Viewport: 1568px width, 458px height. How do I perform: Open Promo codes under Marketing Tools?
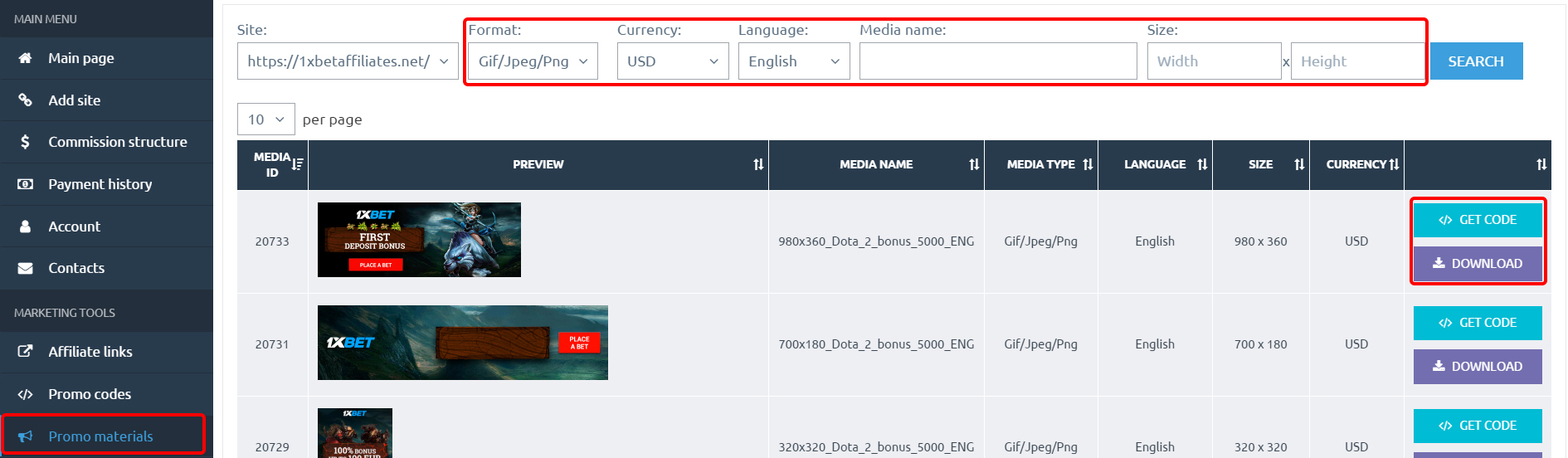[106, 394]
